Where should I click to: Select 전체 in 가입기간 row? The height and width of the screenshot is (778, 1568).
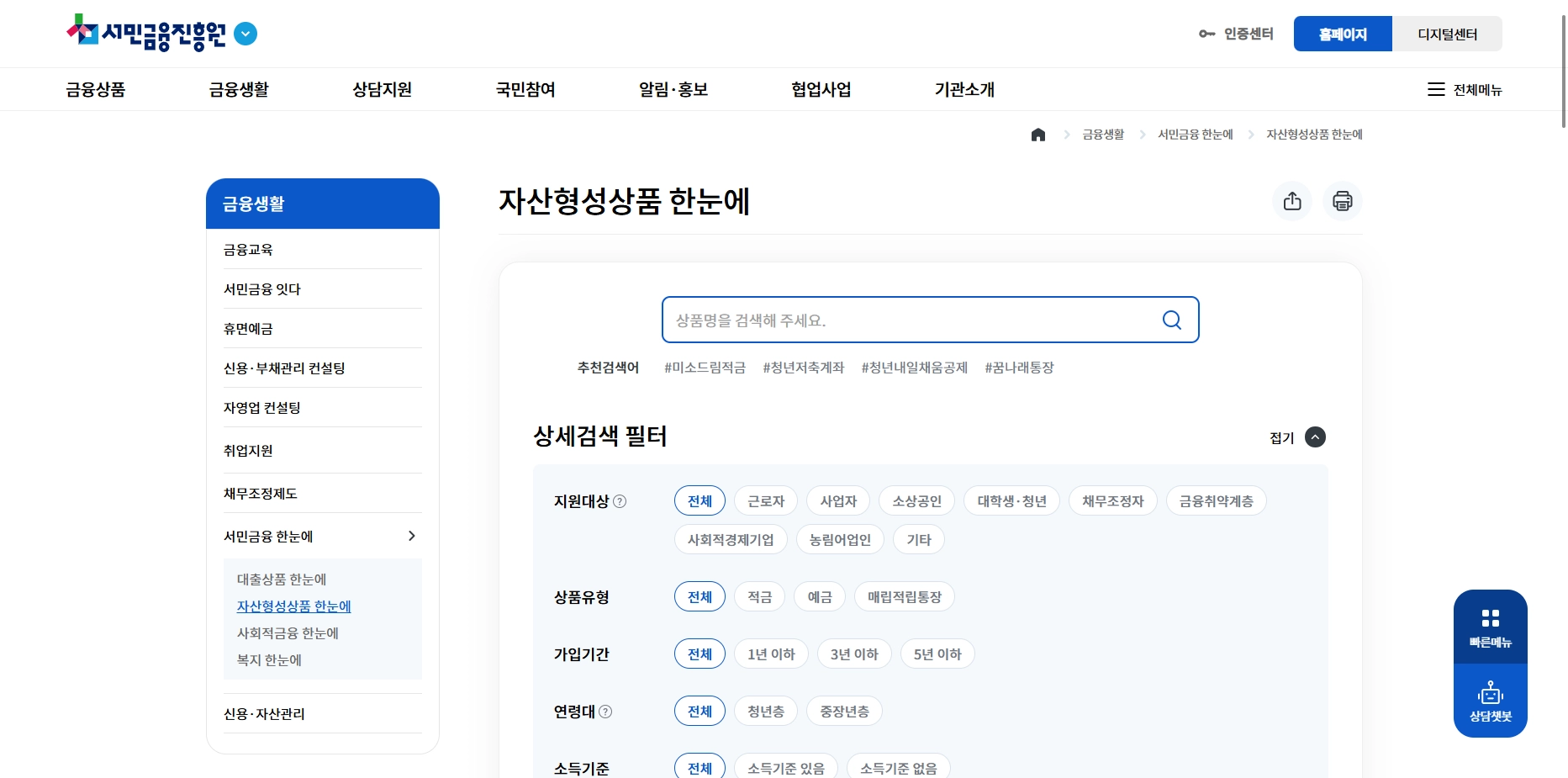(700, 654)
